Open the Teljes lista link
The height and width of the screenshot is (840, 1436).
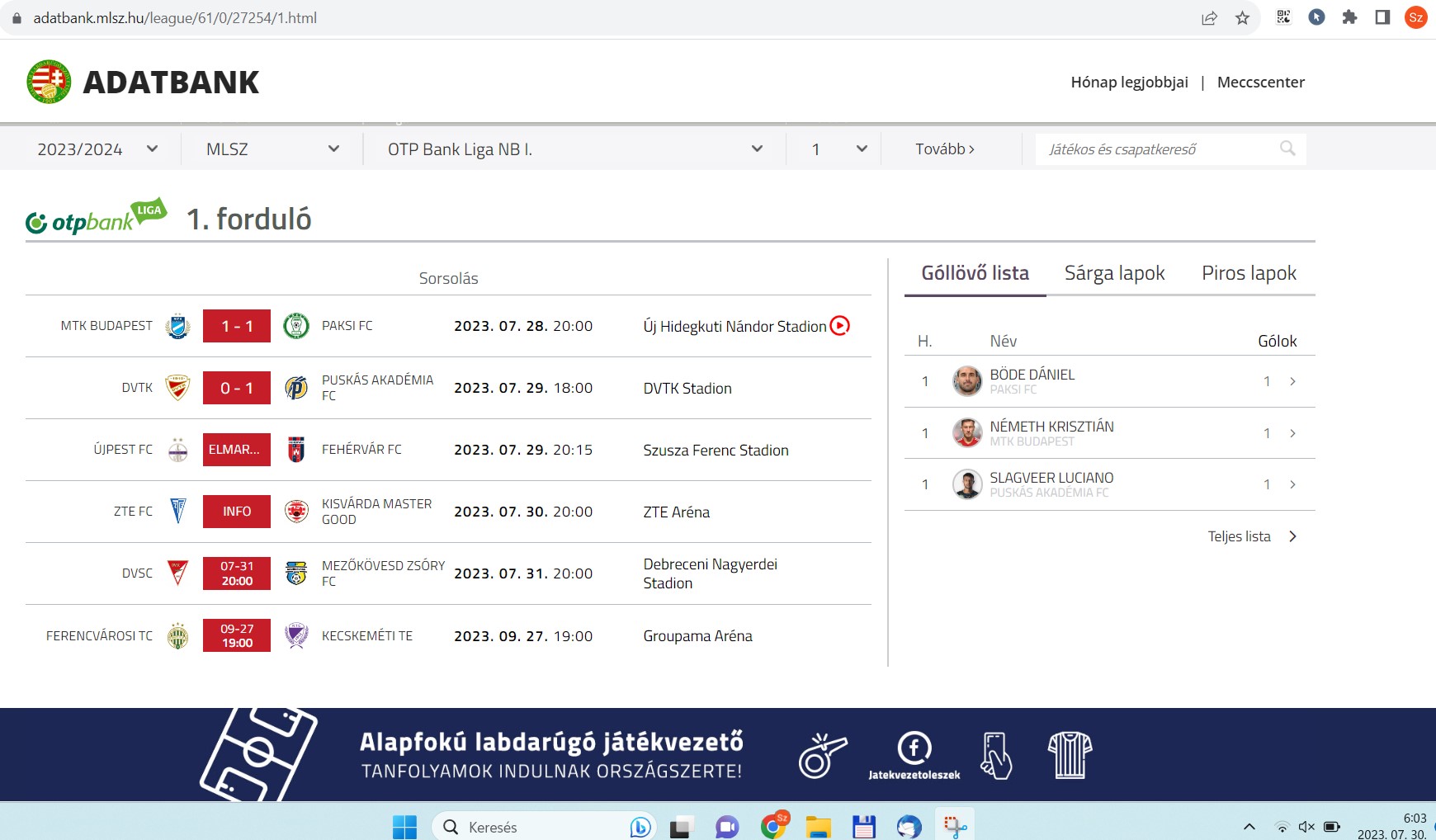(1252, 536)
